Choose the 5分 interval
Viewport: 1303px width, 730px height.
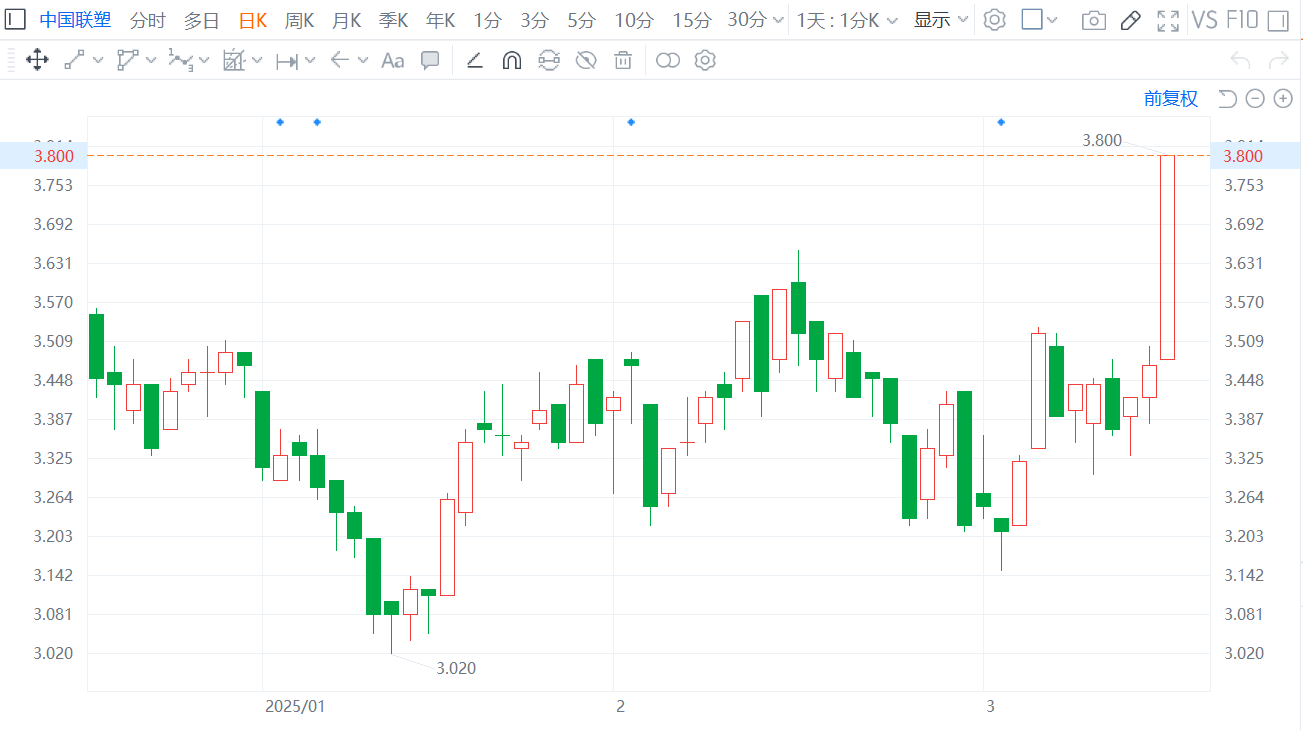tap(581, 20)
